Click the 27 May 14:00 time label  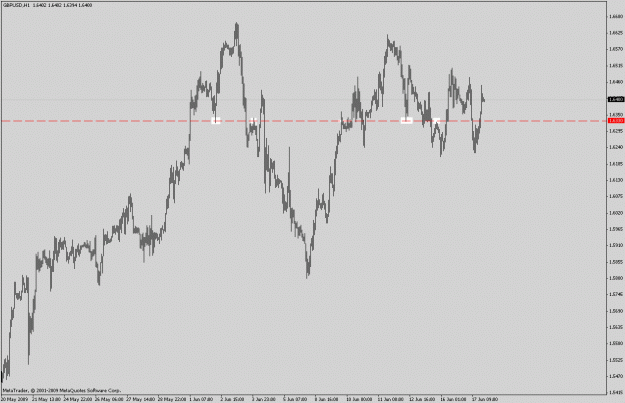tap(141, 399)
